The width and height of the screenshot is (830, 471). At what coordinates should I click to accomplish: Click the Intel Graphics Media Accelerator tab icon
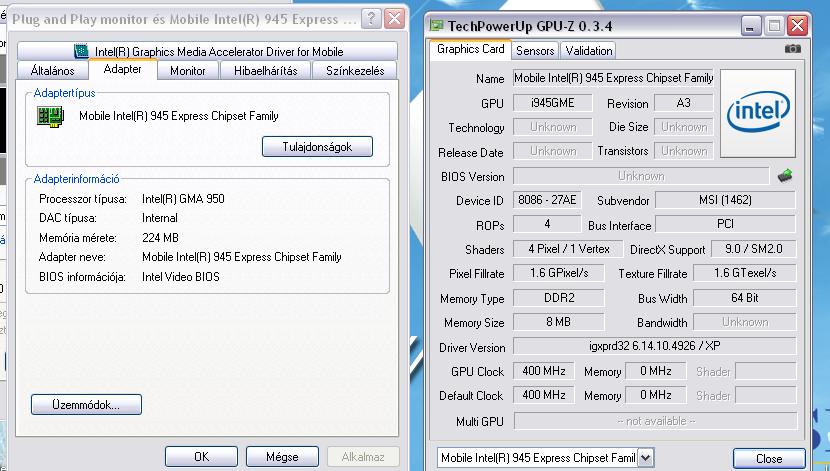[81, 51]
